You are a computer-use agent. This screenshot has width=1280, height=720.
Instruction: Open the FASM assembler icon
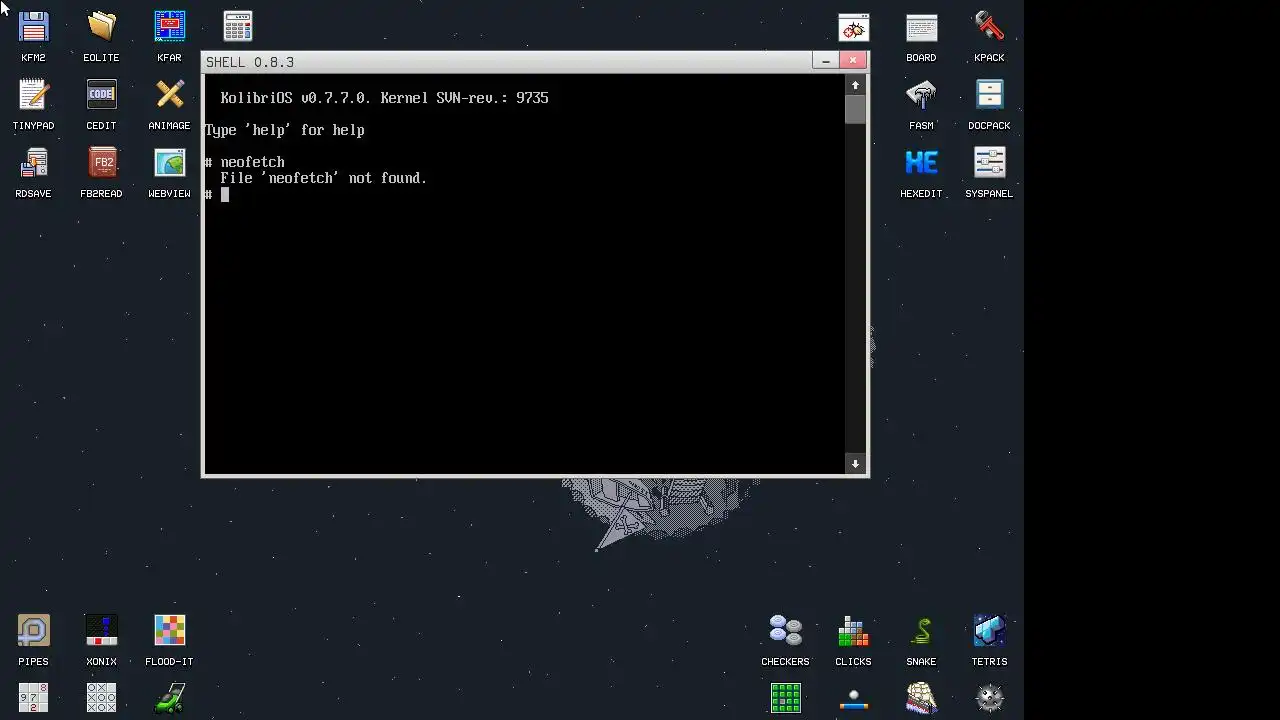click(x=921, y=95)
